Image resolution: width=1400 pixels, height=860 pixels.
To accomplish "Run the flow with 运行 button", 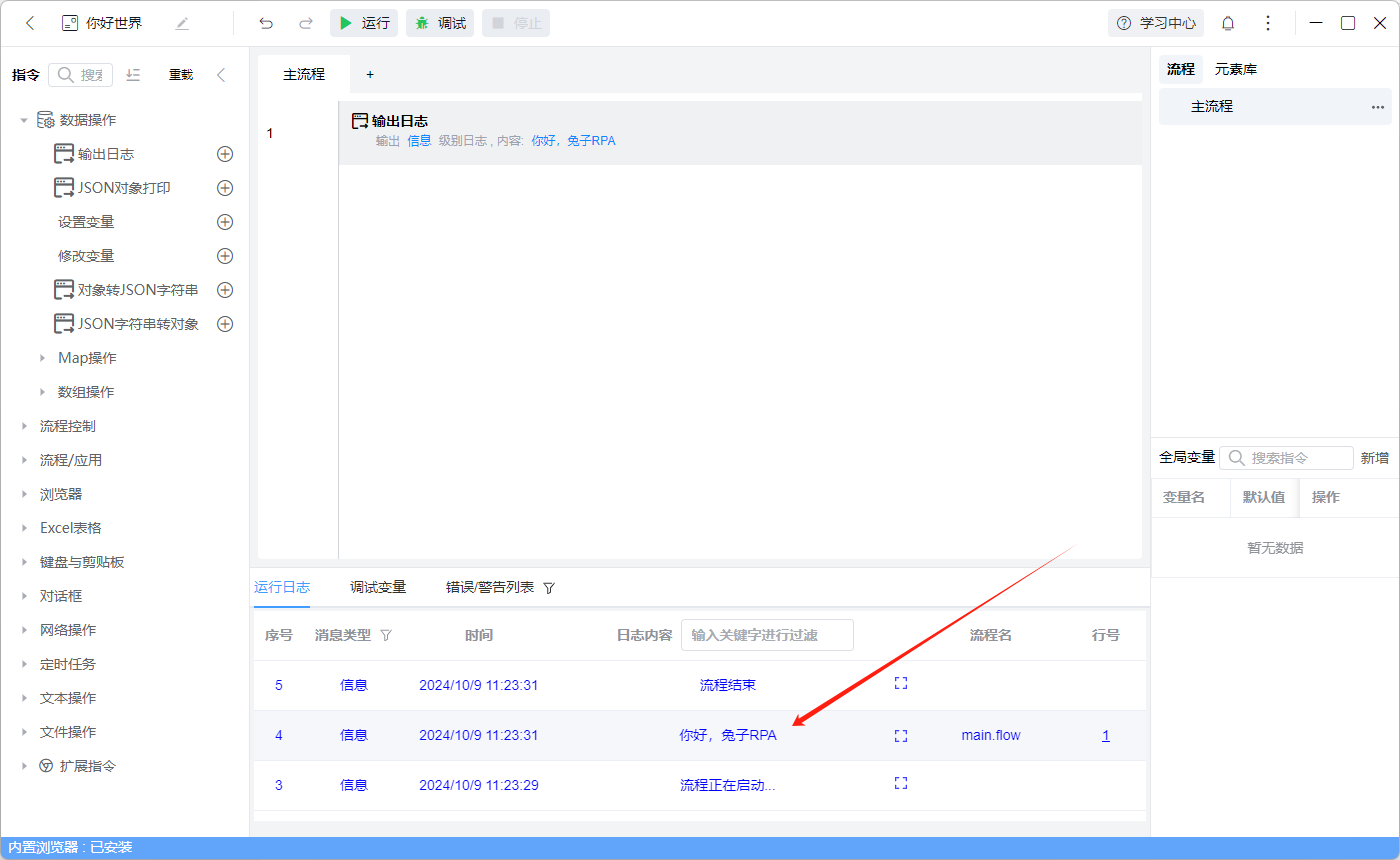I will [x=364, y=23].
